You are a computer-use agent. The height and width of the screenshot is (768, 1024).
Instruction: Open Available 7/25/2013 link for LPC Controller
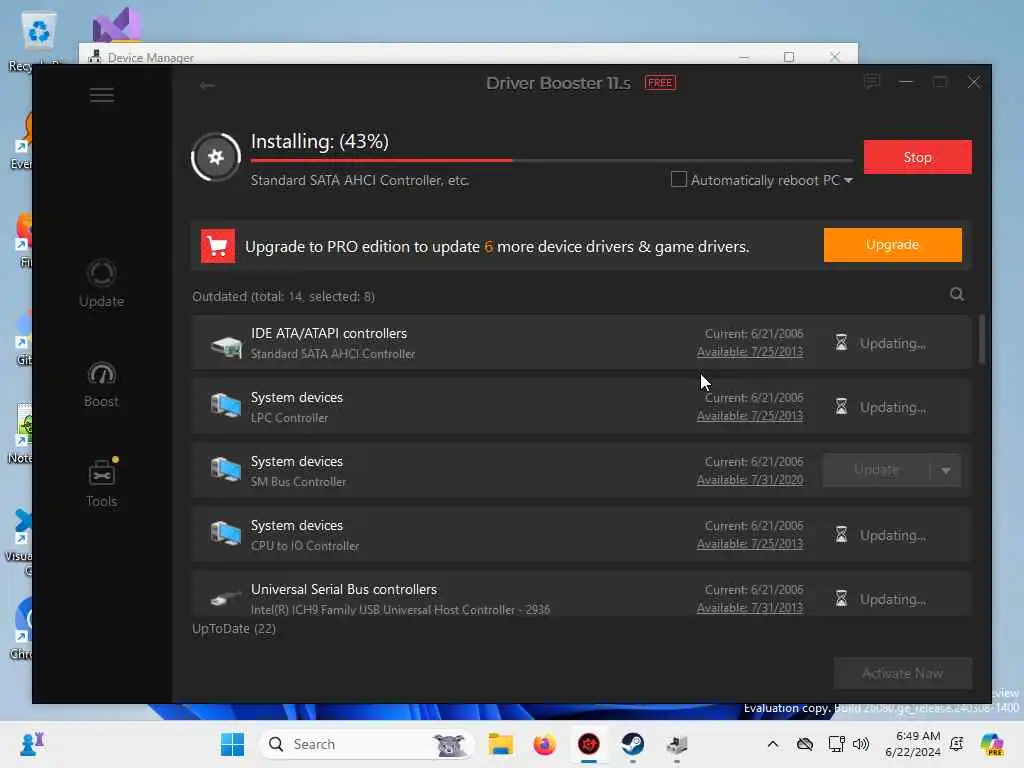click(749, 416)
